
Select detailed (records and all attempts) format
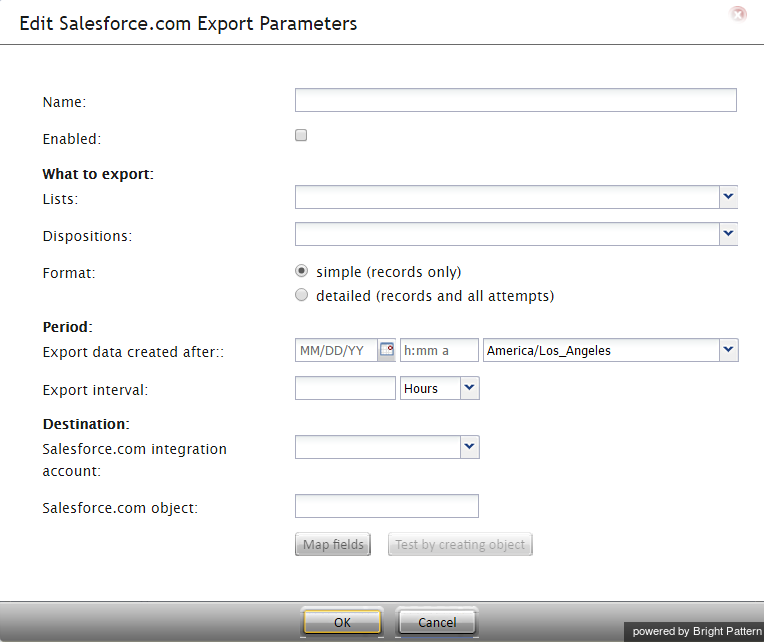[302, 295]
